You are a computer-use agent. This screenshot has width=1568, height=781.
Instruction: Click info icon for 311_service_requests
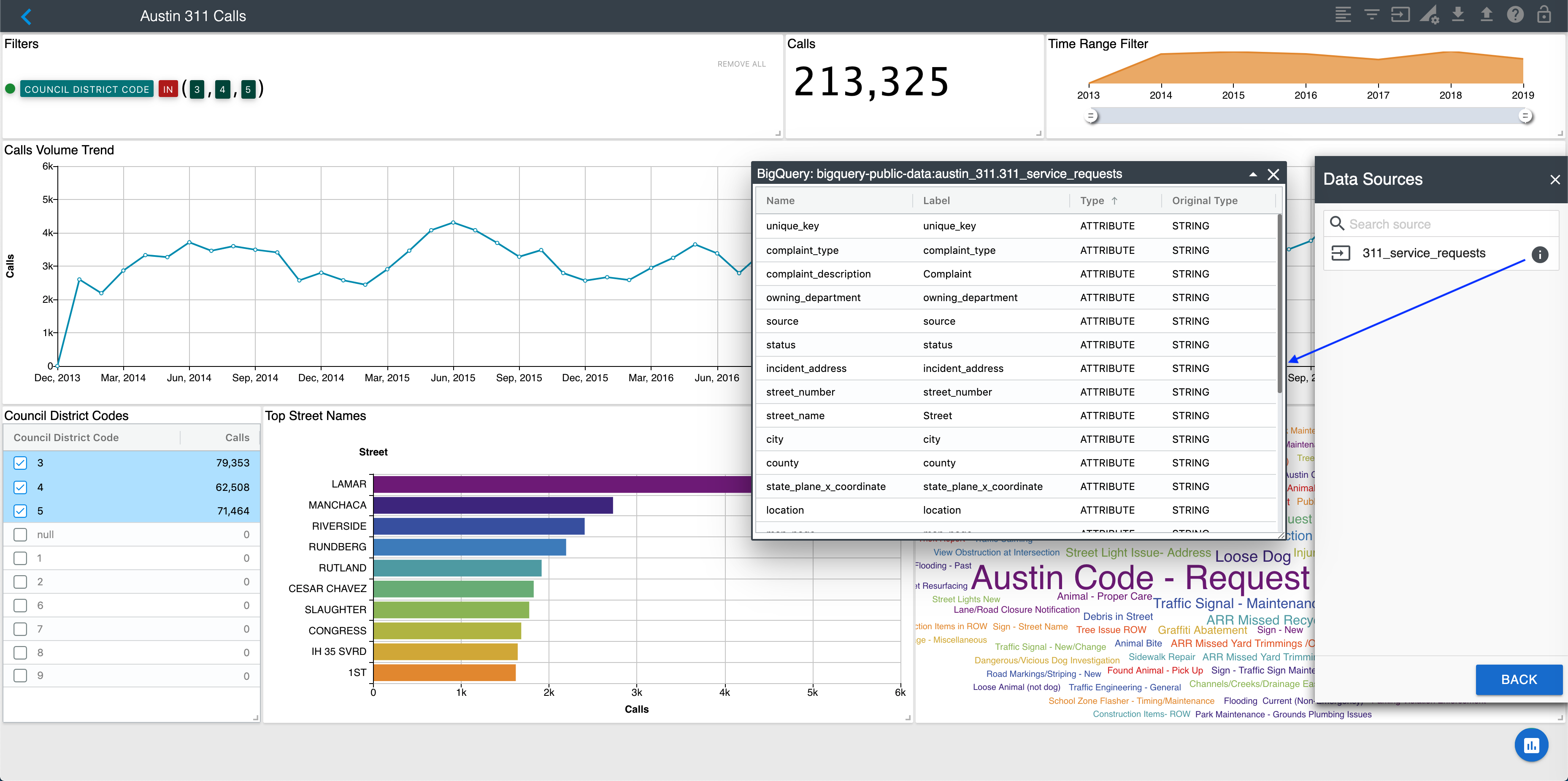(1540, 255)
